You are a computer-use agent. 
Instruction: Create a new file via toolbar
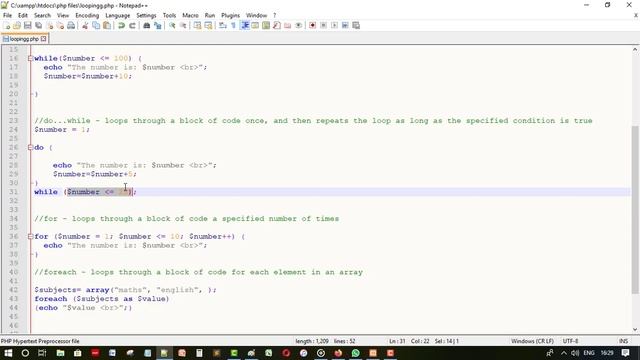click(7, 25)
